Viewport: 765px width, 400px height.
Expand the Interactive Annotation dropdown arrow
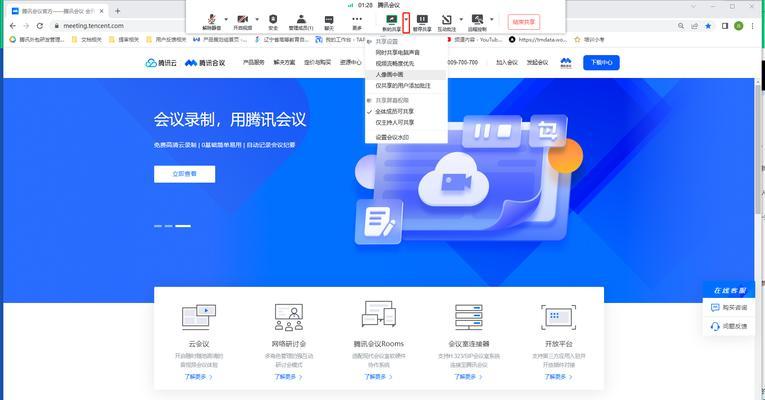461,20
